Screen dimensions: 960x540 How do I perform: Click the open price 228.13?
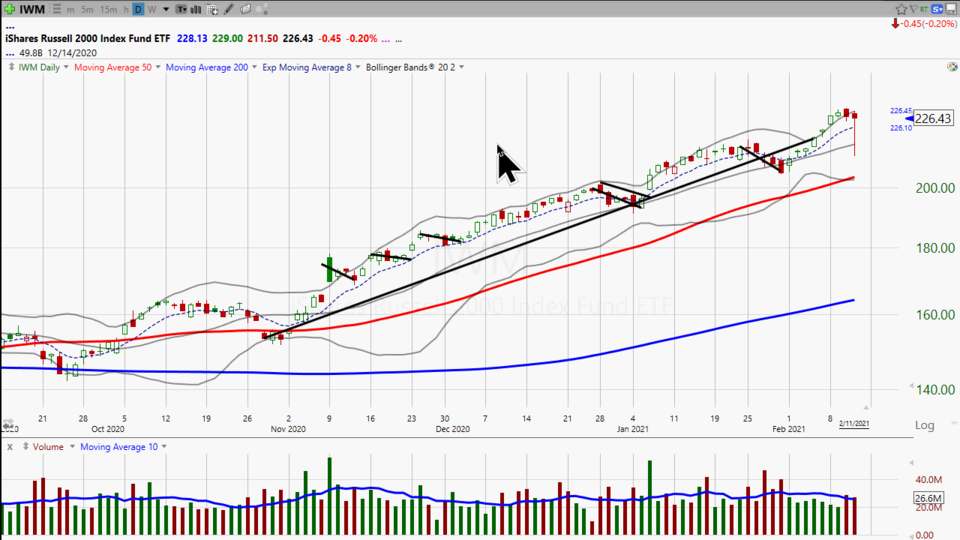pos(192,38)
